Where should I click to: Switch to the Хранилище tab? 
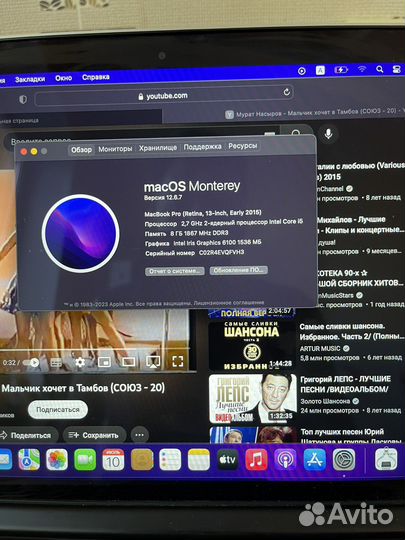click(x=158, y=148)
